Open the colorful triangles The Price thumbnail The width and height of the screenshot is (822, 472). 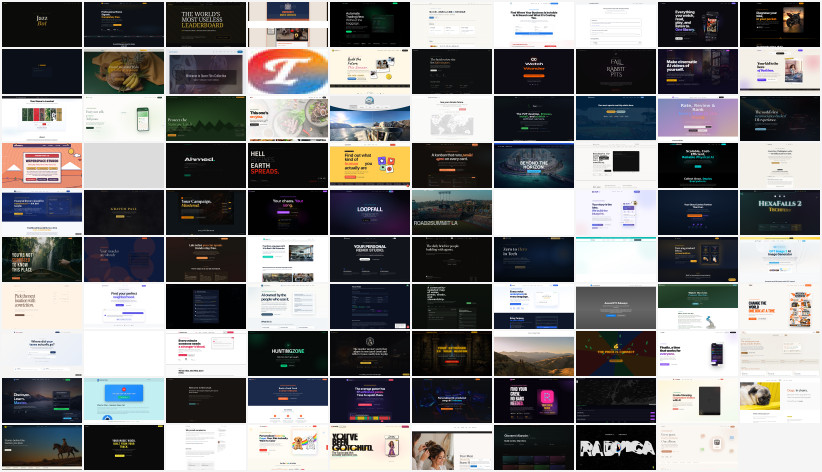point(616,353)
